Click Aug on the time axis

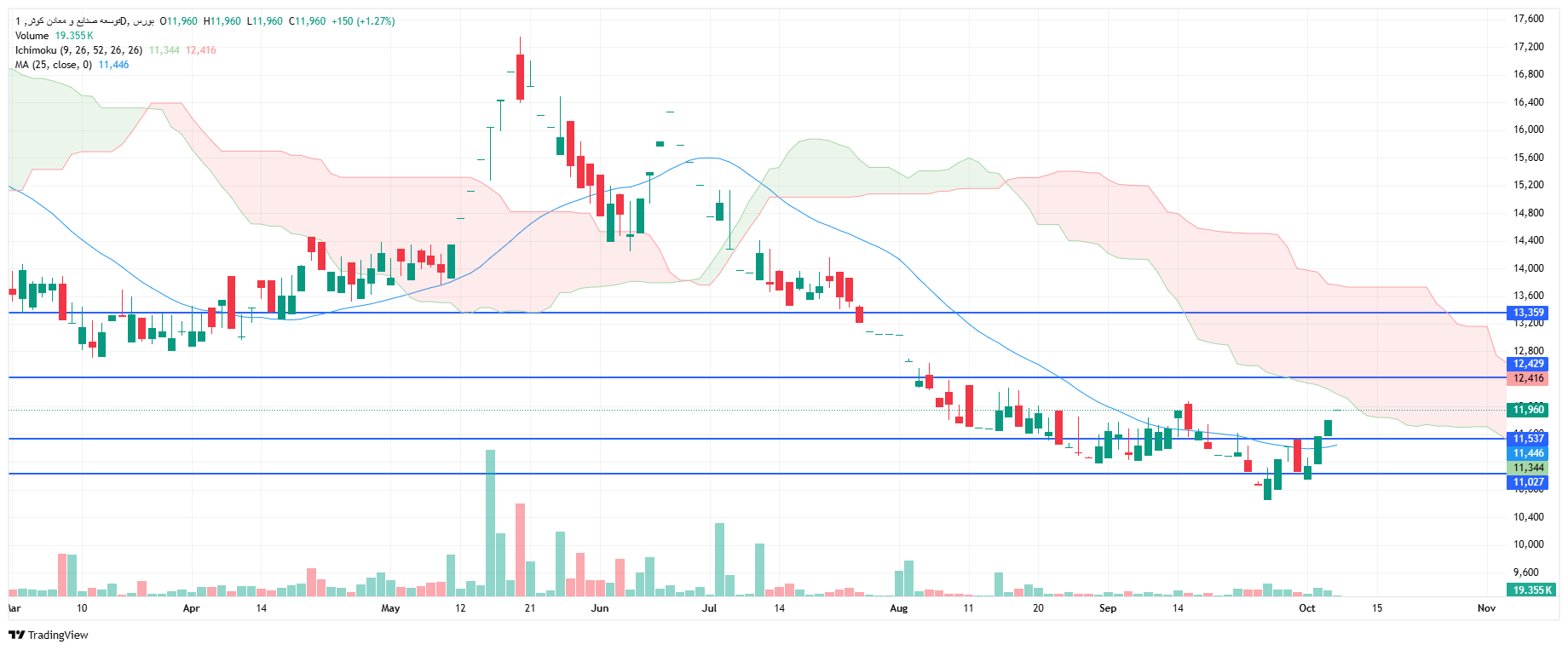click(898, 608)
